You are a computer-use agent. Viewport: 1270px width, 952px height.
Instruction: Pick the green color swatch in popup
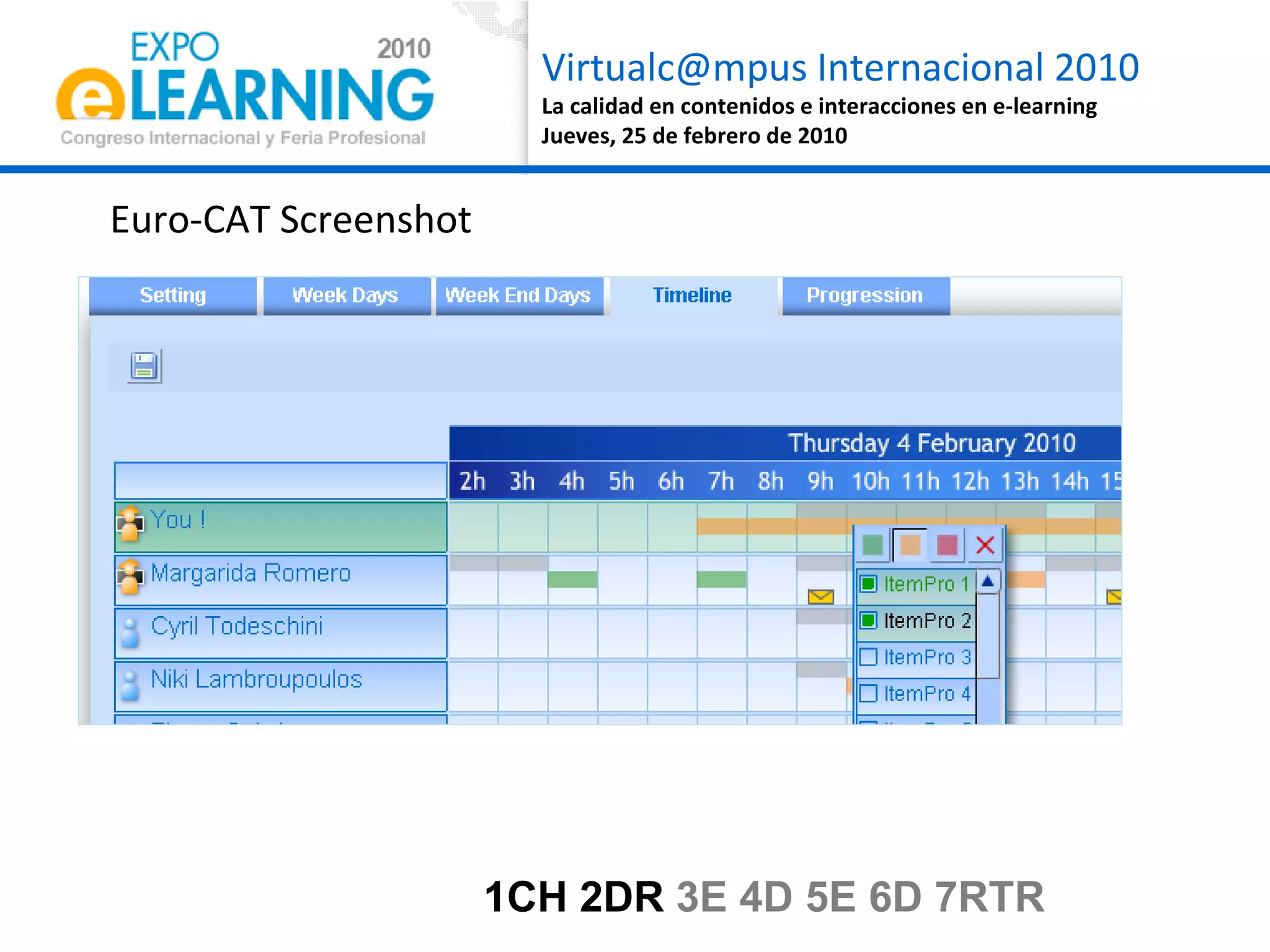pos(872,545)
